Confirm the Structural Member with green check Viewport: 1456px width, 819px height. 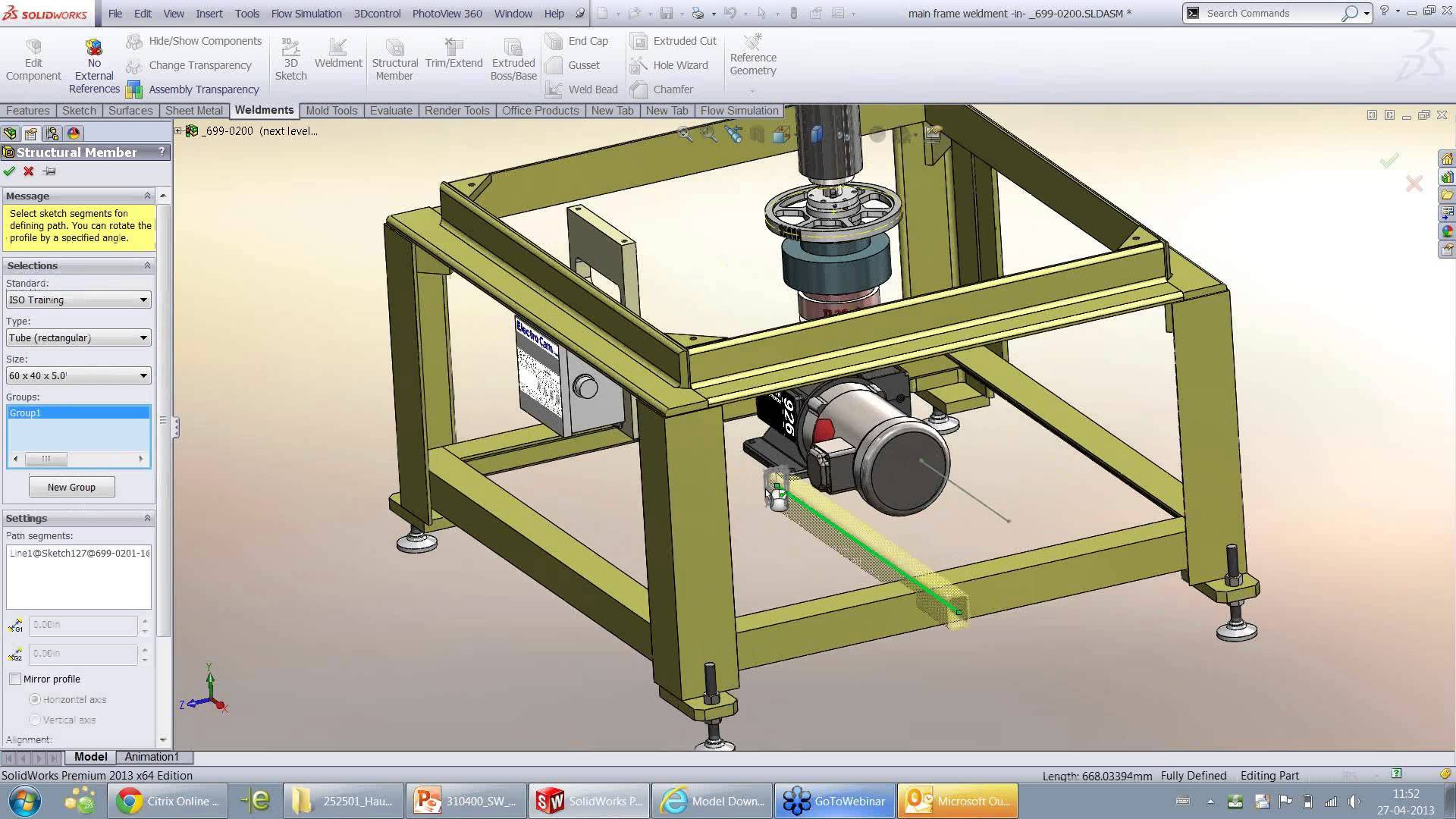point(10,171)
